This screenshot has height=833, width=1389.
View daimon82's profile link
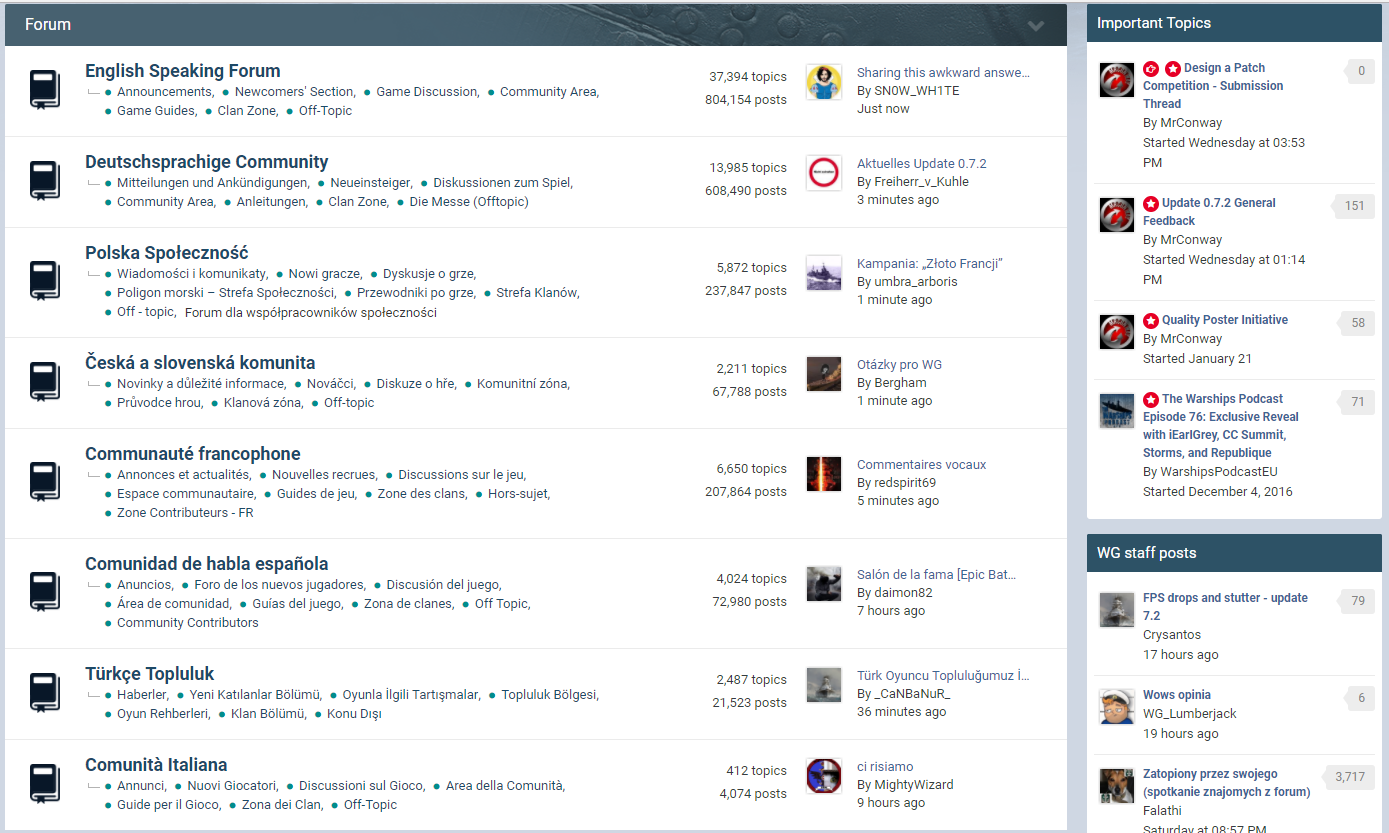(903, 593)
